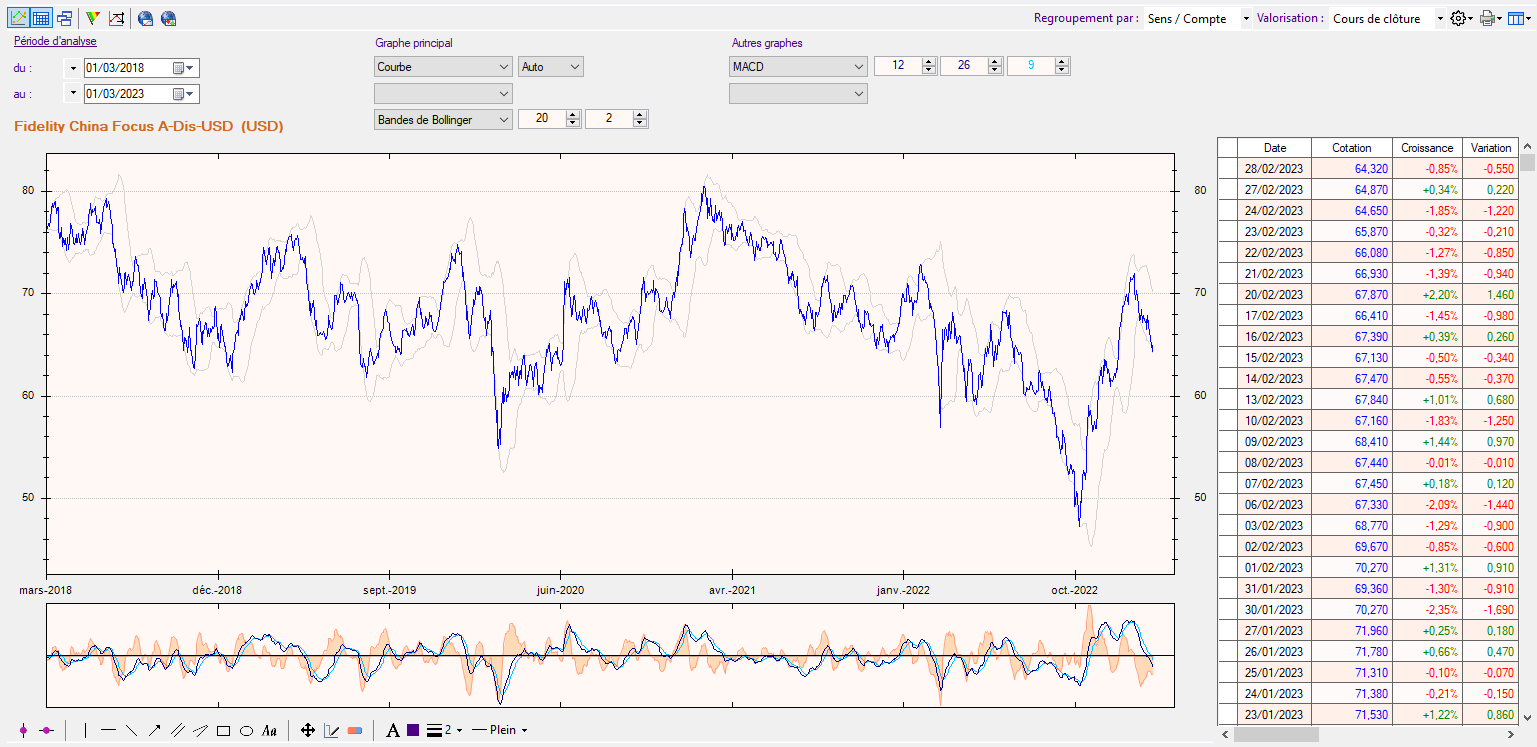
Task: Open the Courbe graph type dropdown
Action: 443,67
